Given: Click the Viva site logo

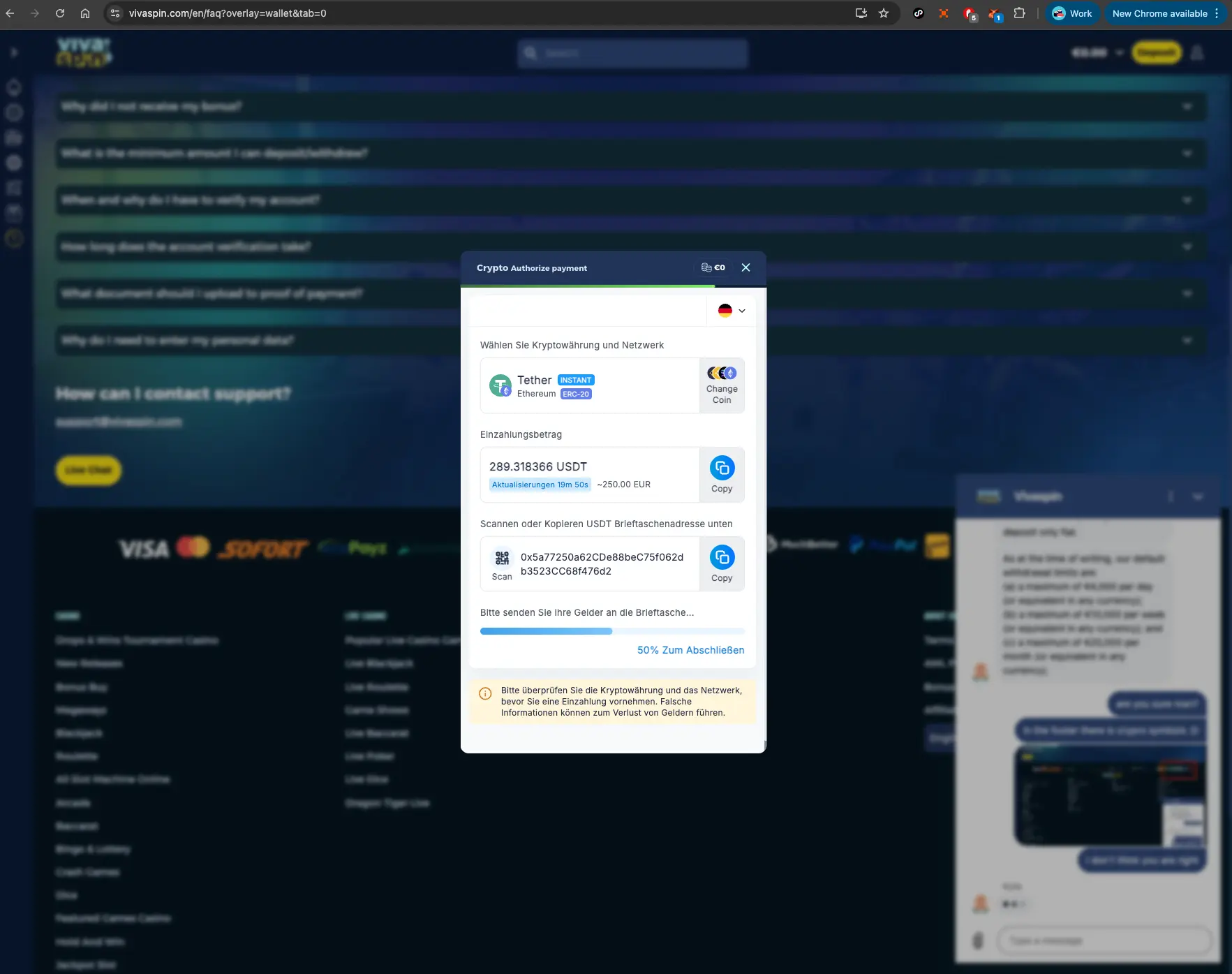Looking at the screenshot, I should (x=84, y=52).
